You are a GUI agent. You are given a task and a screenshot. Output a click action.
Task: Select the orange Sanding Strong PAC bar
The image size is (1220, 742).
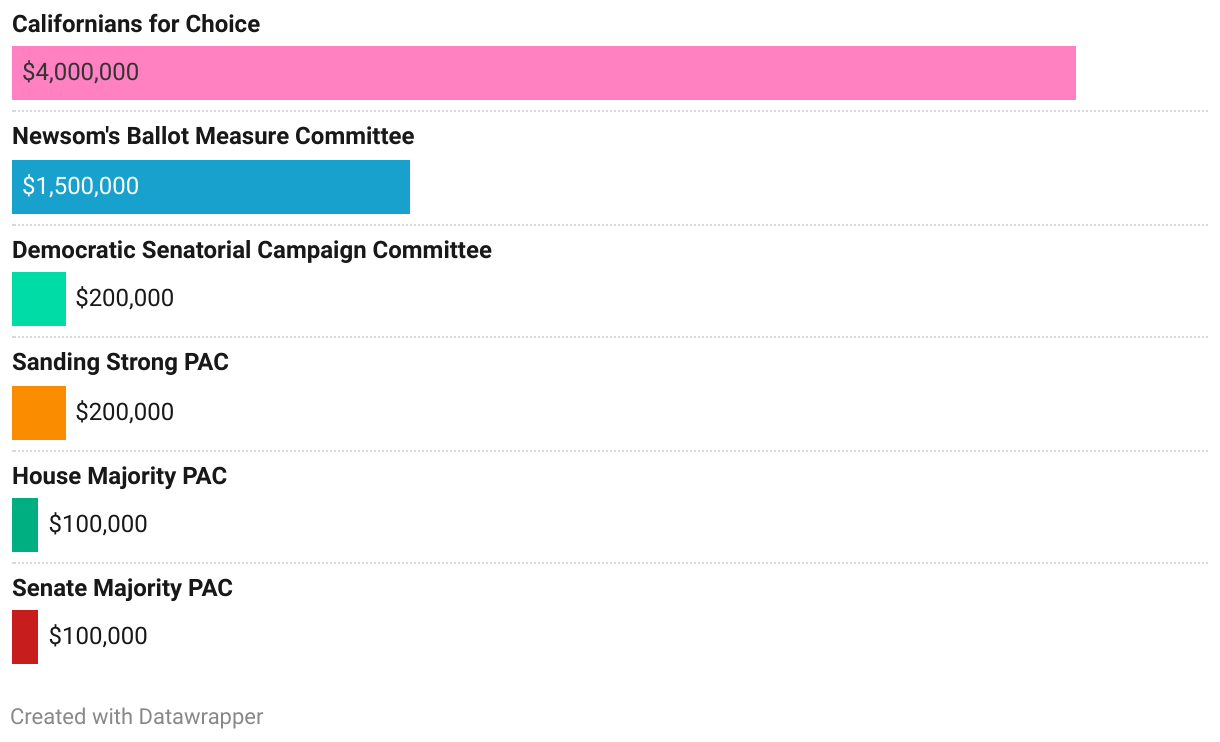39,413
